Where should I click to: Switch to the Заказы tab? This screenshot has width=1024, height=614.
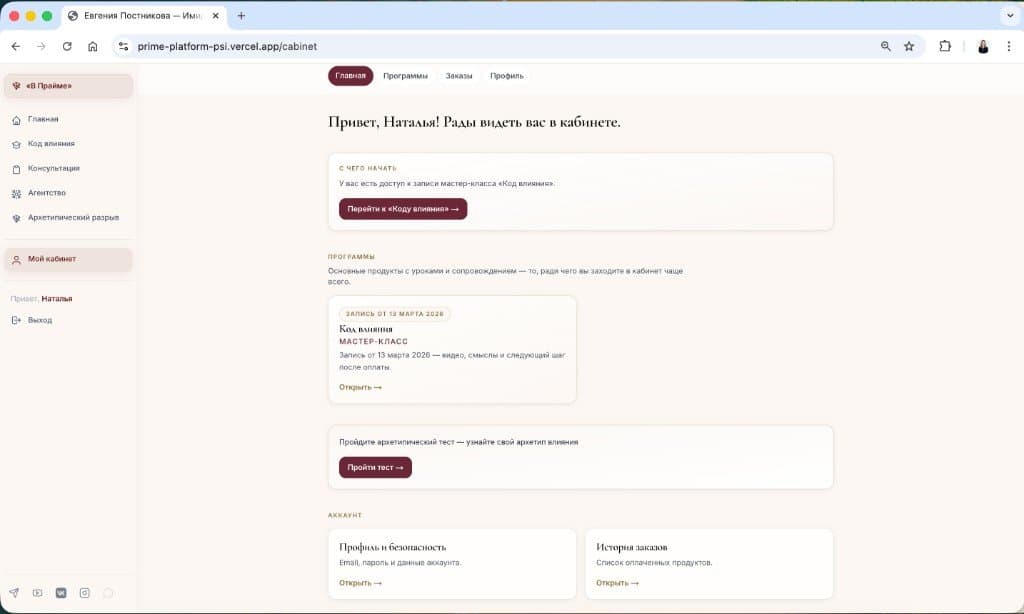(459, 76)
